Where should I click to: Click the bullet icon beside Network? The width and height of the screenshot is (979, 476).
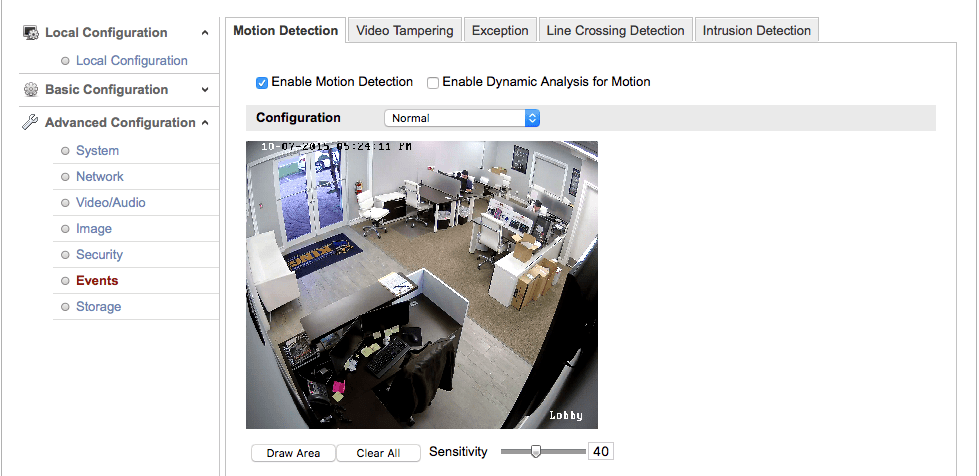pos(65,177)
